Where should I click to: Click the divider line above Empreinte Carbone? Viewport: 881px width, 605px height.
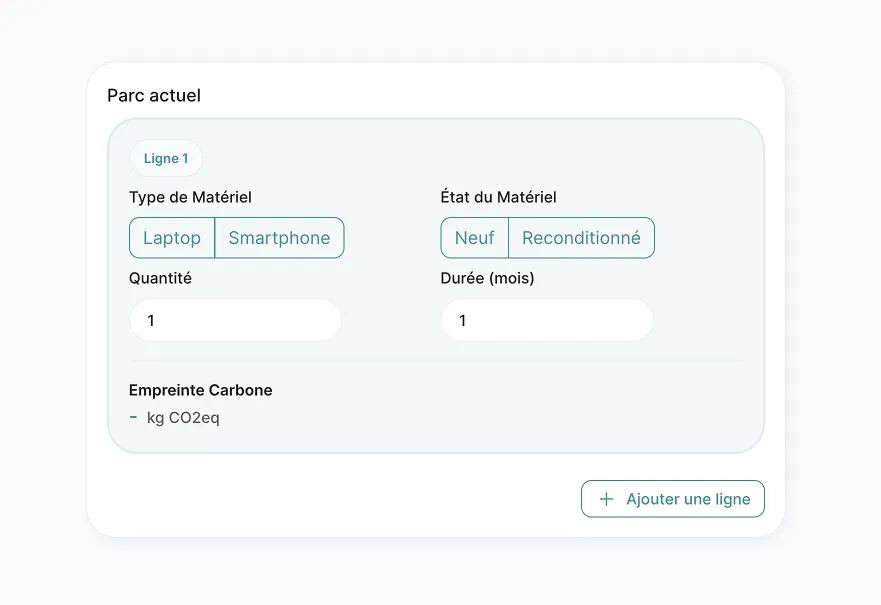tap(438, 361)
